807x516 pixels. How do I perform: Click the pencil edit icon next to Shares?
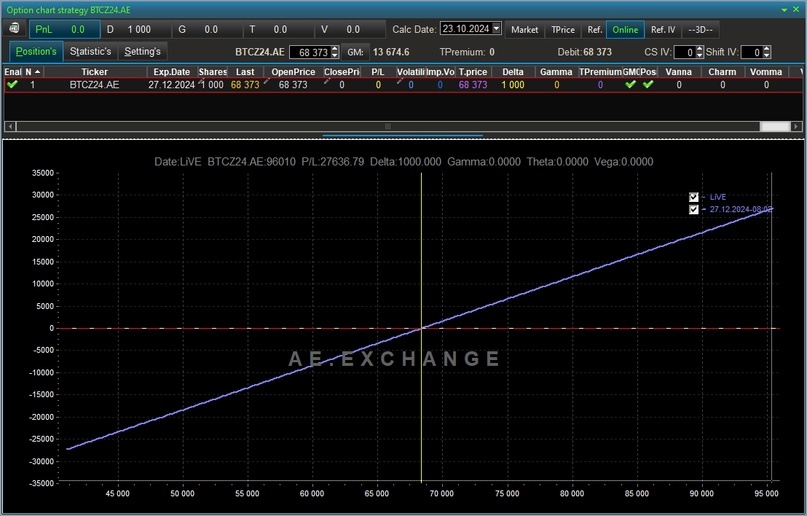(x=202, y=80)
